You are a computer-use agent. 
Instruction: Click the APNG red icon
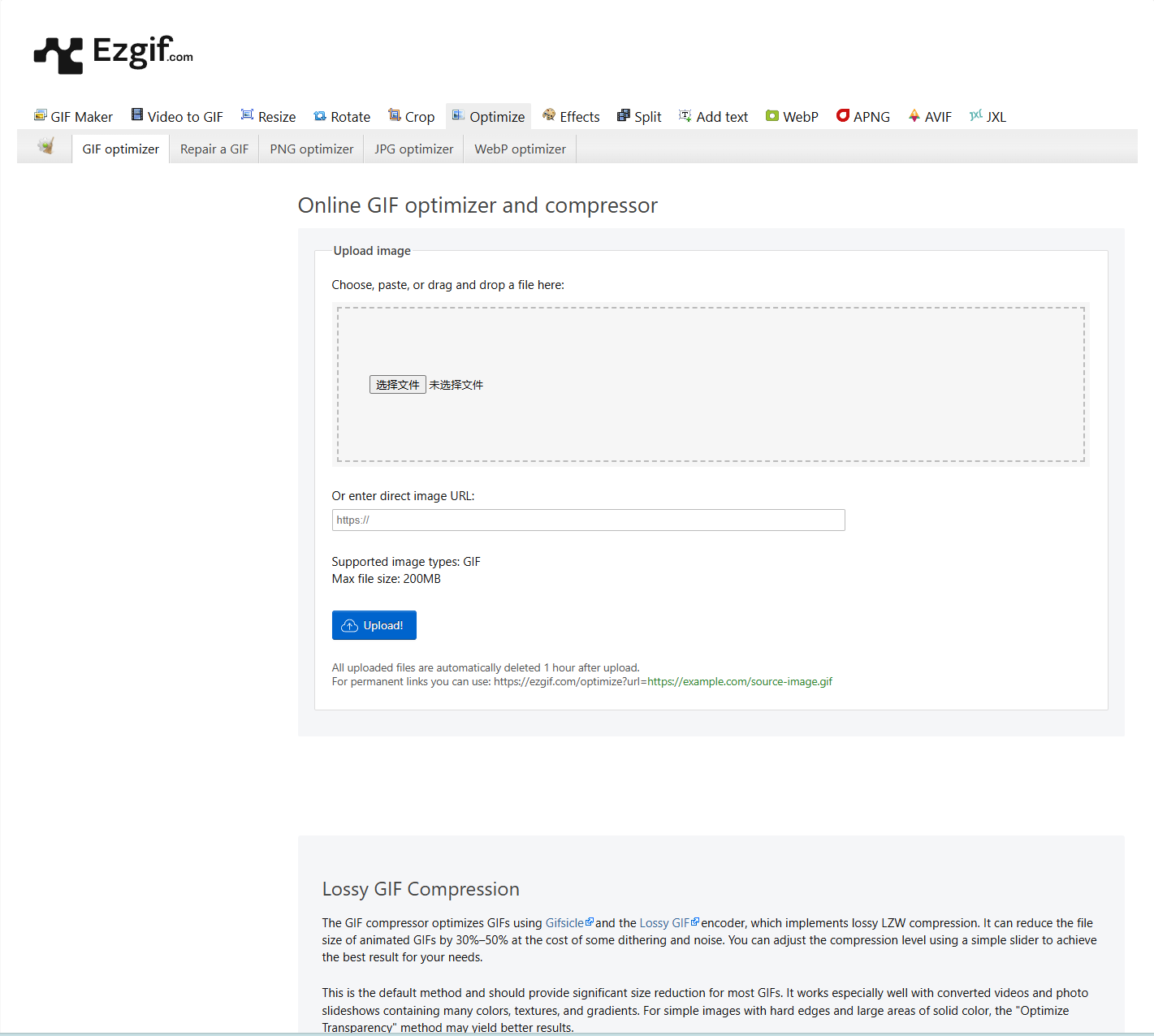843,116
